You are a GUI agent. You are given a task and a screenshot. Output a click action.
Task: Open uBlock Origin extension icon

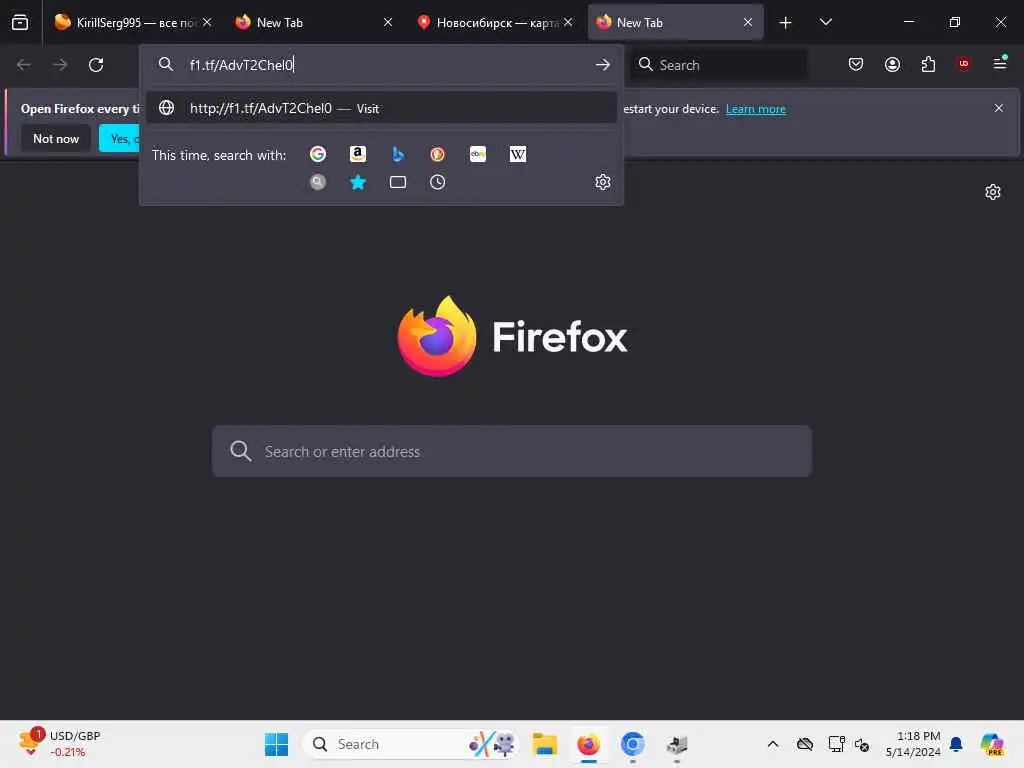click(963, 63)
